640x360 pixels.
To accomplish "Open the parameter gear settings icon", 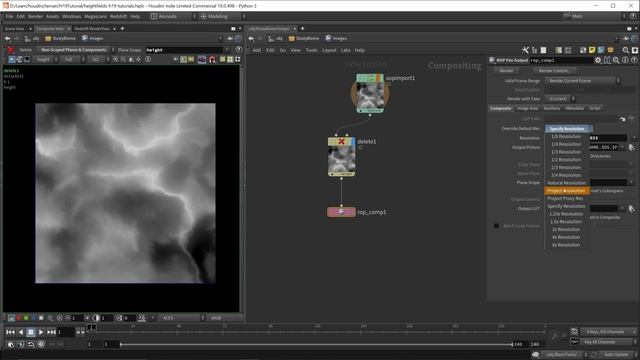I will (x=598, y=60).
